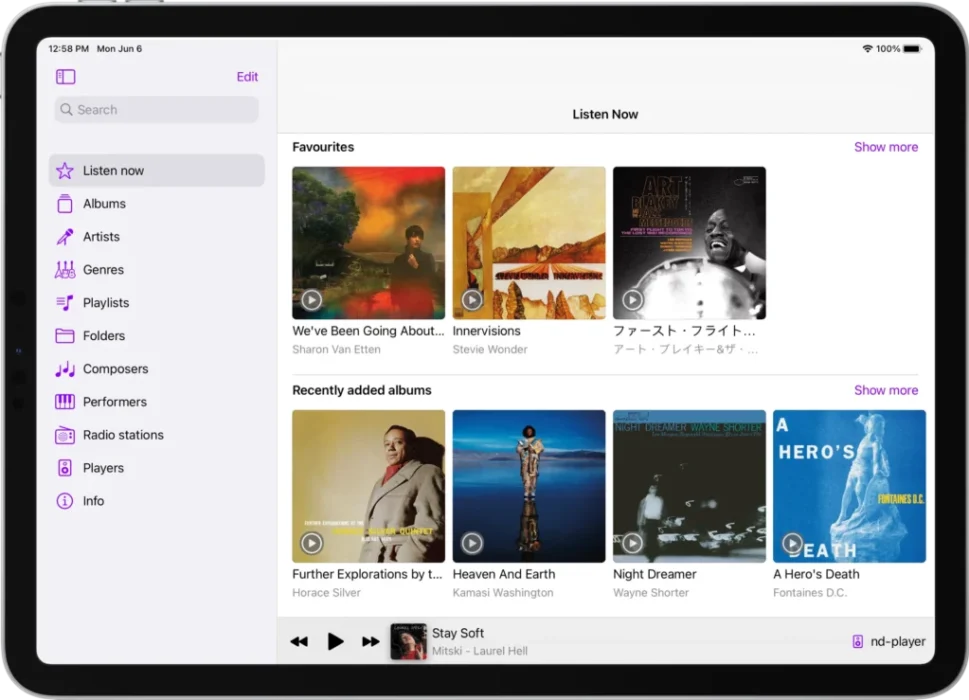Click the Artists microphone icon

point(64,237)
